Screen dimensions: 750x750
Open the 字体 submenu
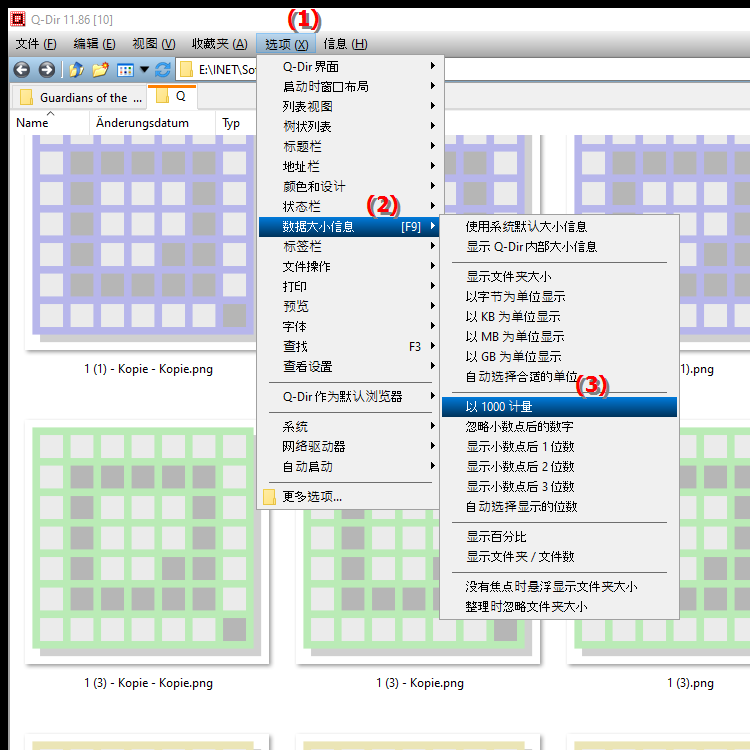(349, 326)
